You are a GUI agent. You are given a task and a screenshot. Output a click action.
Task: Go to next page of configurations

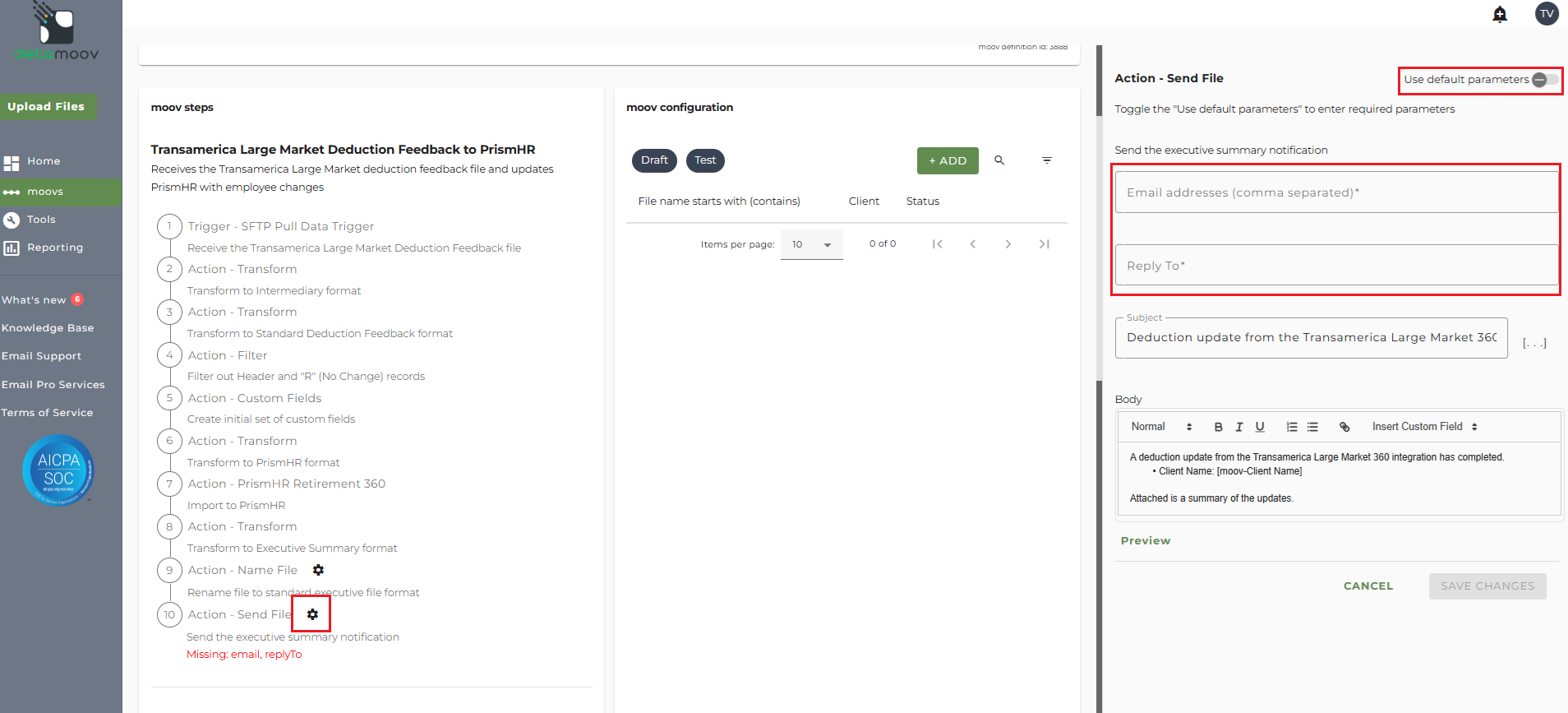(1008, 244)
